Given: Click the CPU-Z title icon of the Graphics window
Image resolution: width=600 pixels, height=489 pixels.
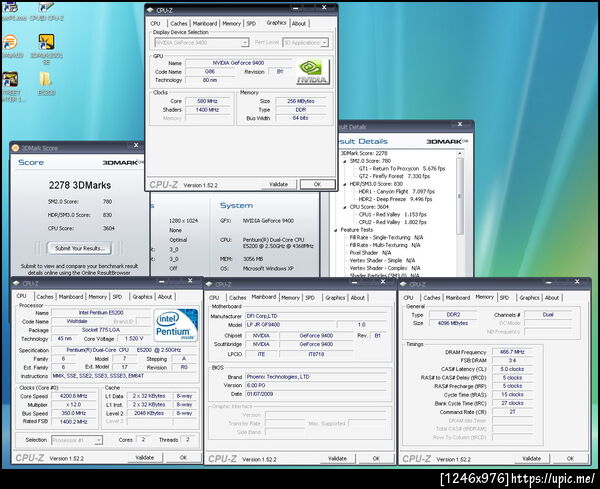Looking at the screenshot, I should pyautogui.click(x=150, y=10).
